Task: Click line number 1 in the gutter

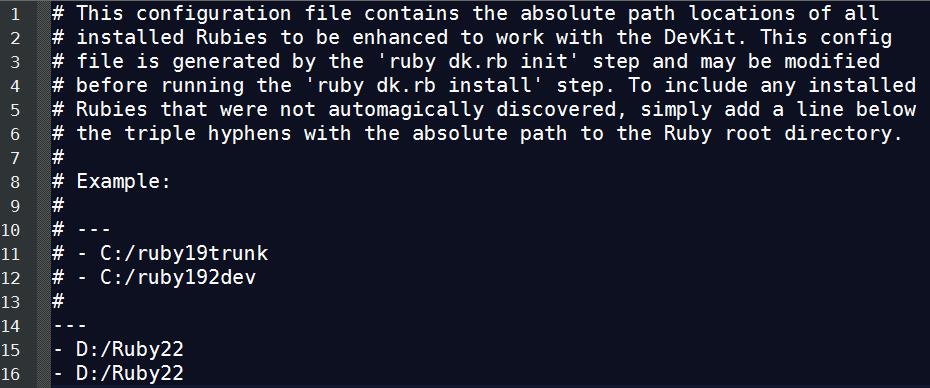Action: (x=15, y=14)
